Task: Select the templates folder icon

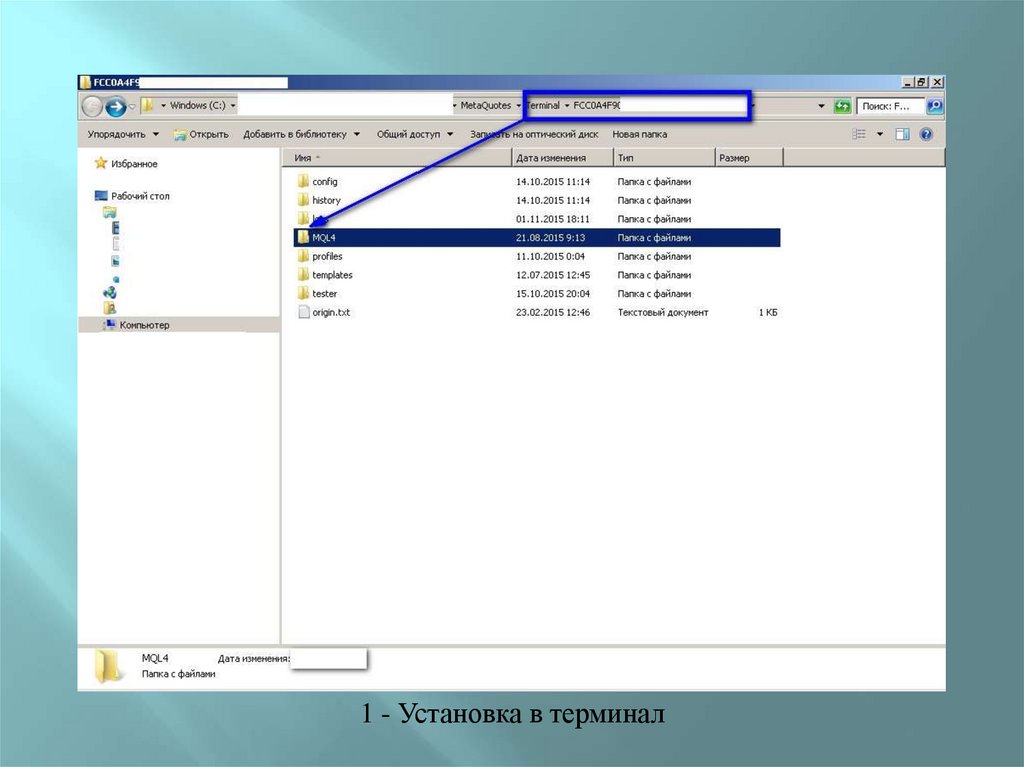Action: click(x=303, y=274)
